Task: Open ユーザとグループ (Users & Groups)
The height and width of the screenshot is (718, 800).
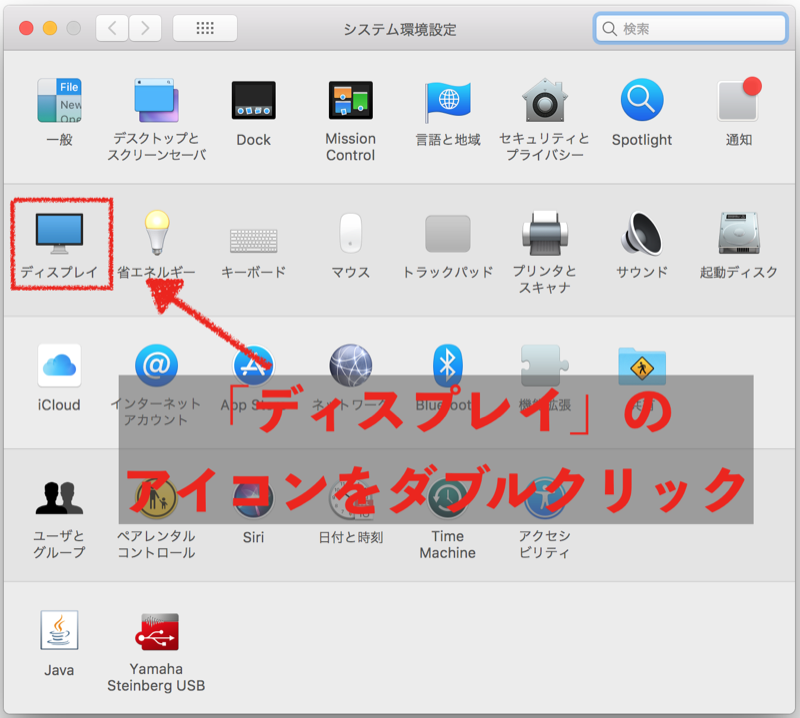Action: 59,498
